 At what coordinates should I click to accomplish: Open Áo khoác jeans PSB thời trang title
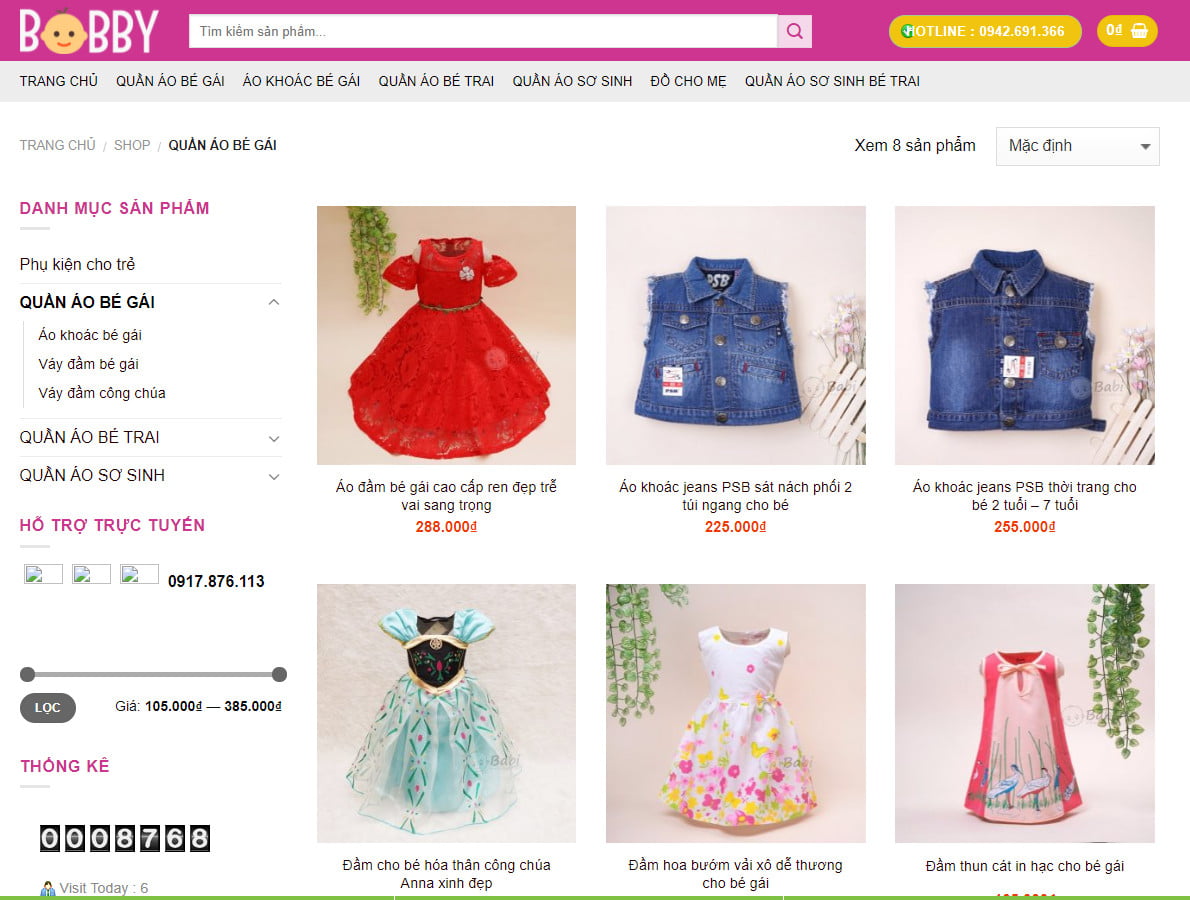click(1025, 496)
